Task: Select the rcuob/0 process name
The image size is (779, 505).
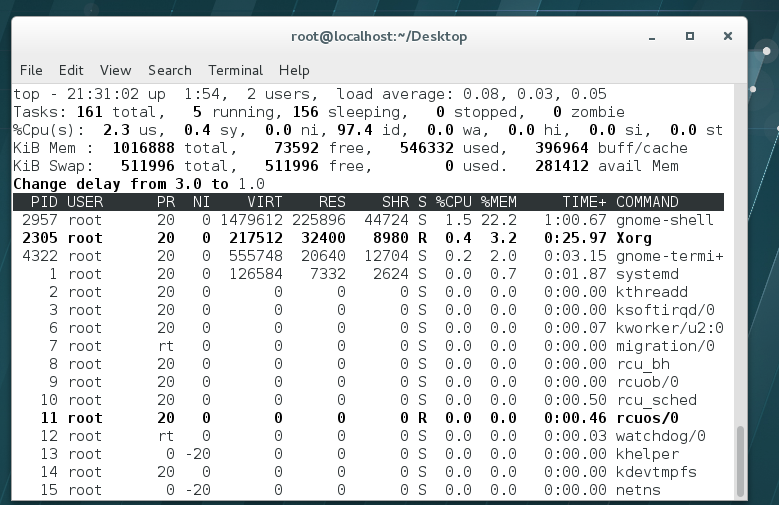Action: [647, 382]
